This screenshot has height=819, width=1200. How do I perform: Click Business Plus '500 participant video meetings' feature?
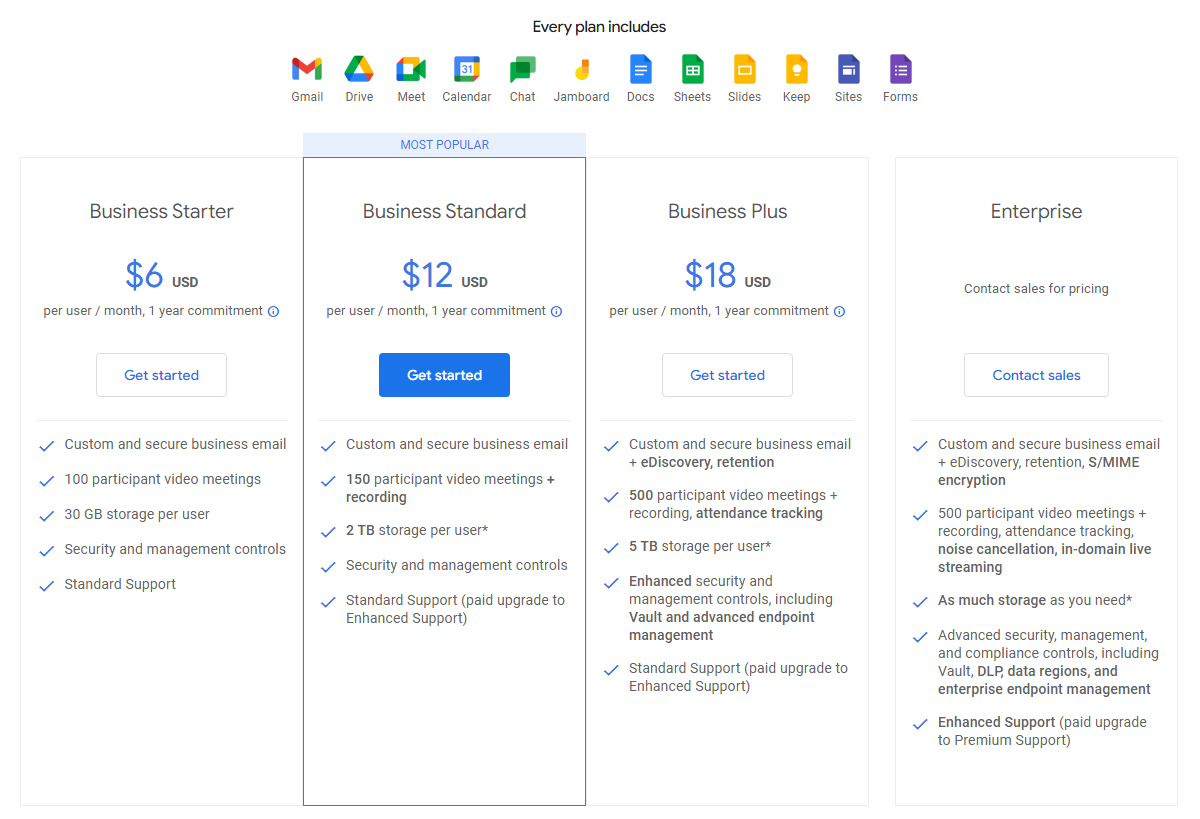coord(733,504)
